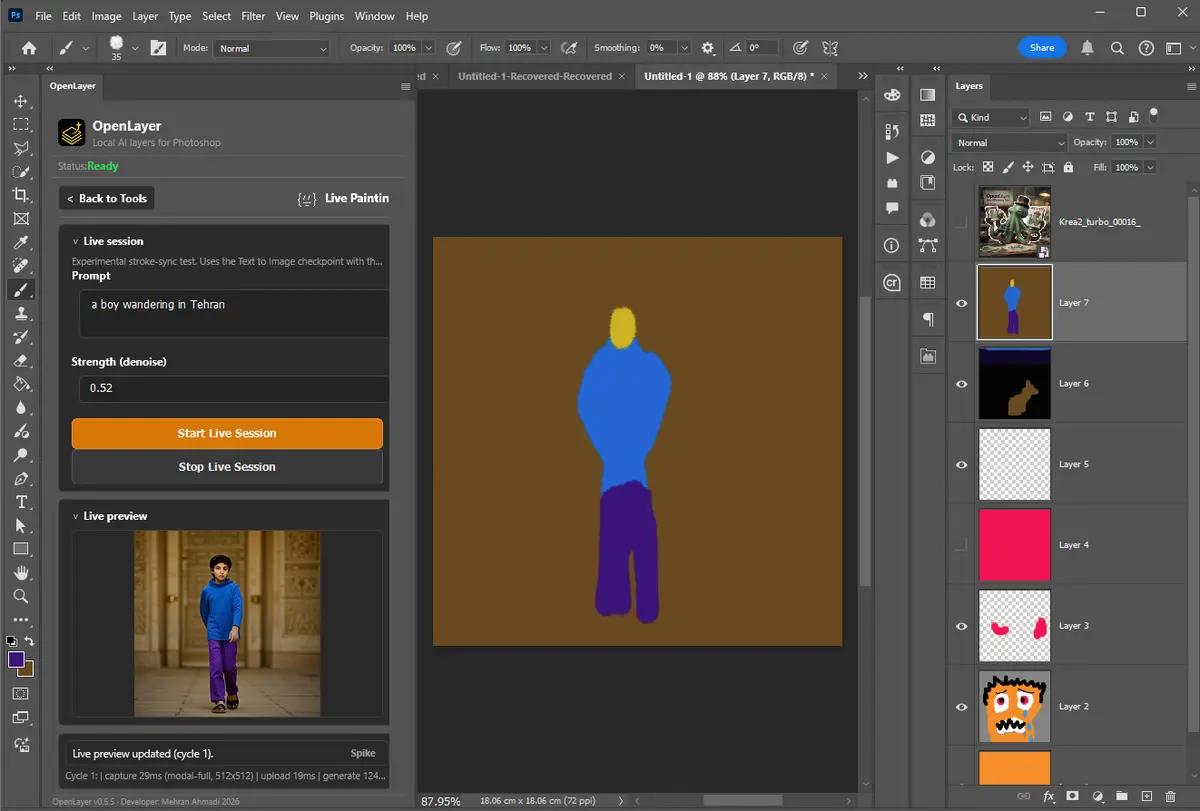Screen dimensions: 1200x811
Task: Select the Move tool
Action: 21,101
